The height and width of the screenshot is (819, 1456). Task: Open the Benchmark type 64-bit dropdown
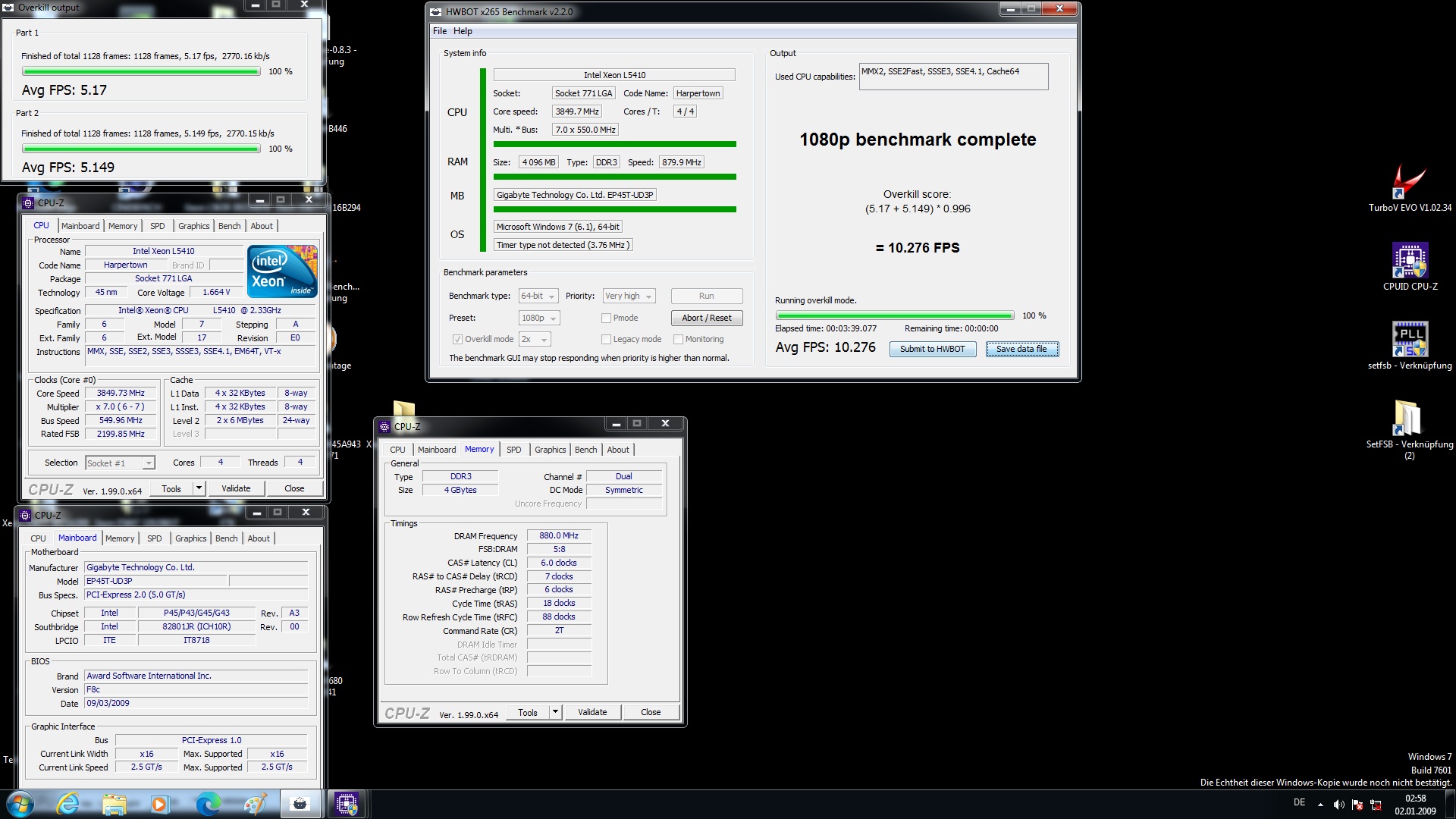click(538, 296)
